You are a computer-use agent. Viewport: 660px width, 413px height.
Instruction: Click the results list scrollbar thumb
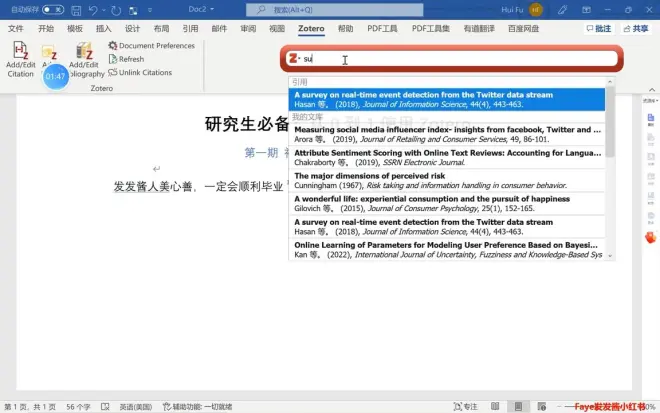coord(610,121)
